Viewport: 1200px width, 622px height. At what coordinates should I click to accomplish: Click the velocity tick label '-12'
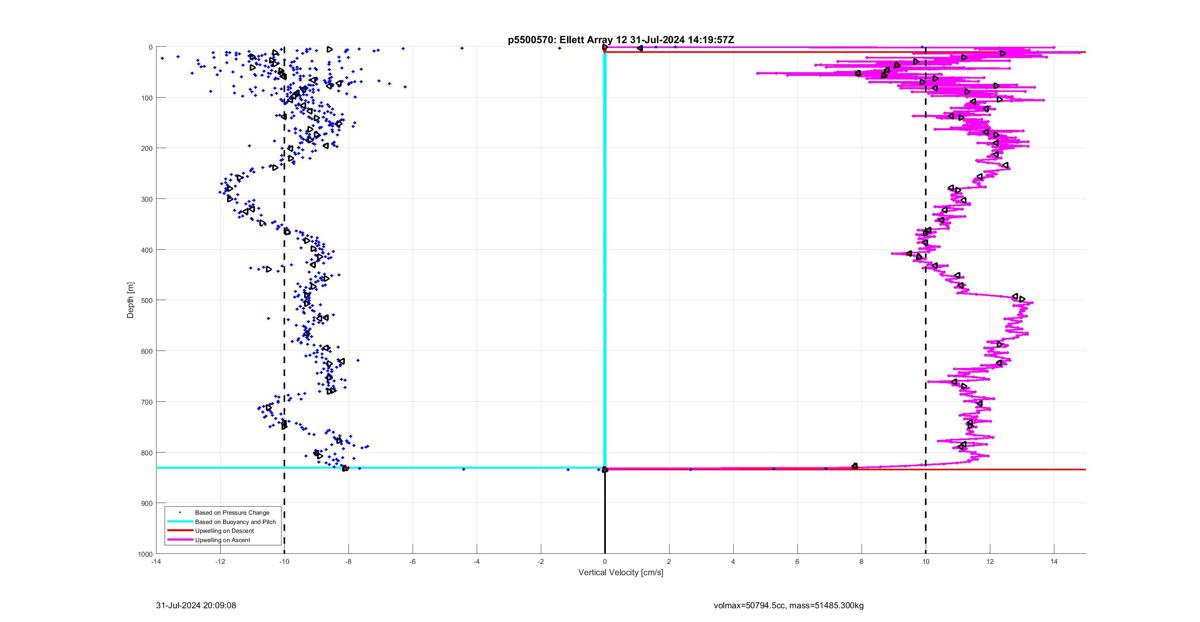coord(220,562)
